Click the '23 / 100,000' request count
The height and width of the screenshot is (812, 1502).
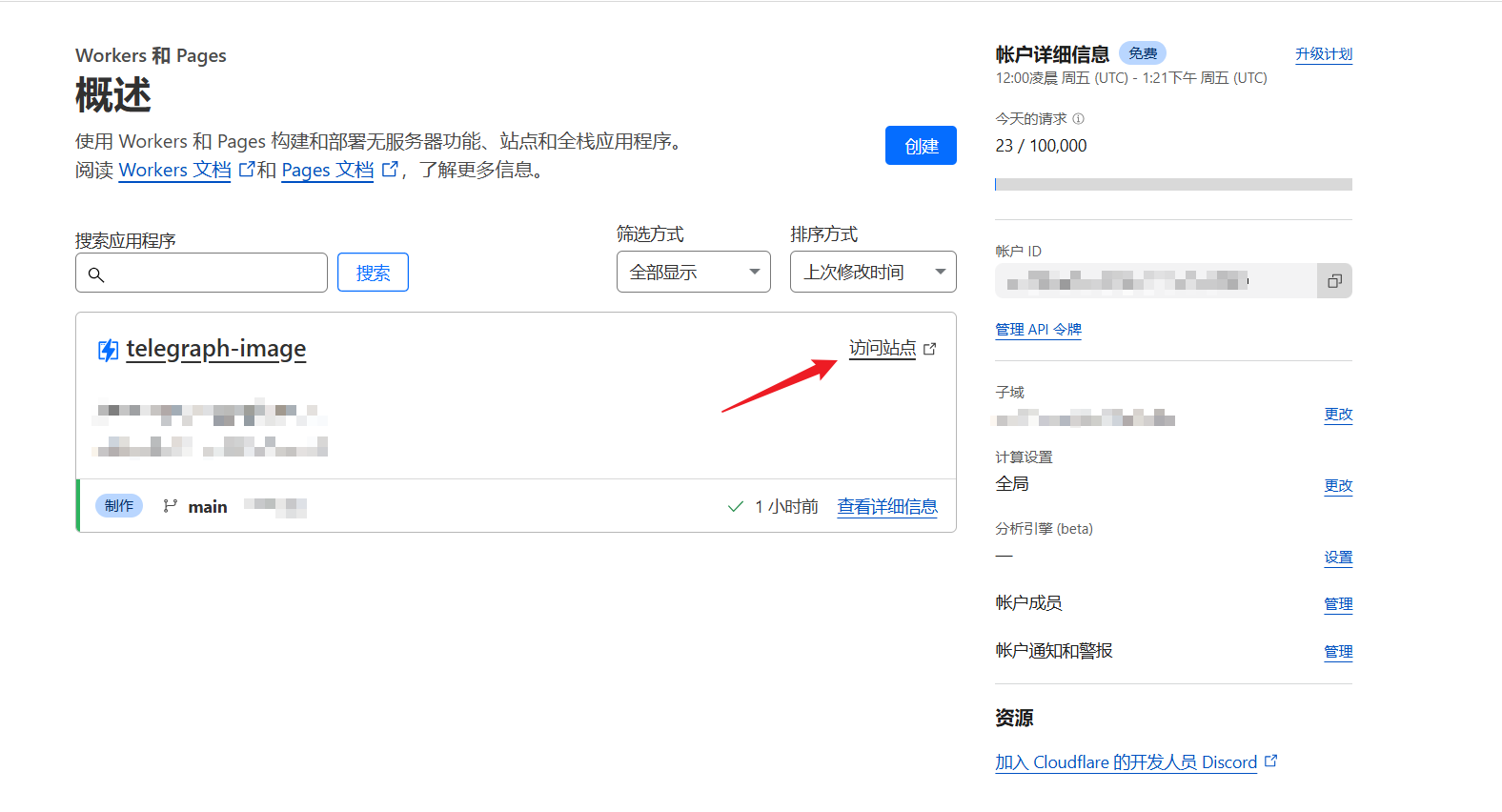coord(1041,146)
